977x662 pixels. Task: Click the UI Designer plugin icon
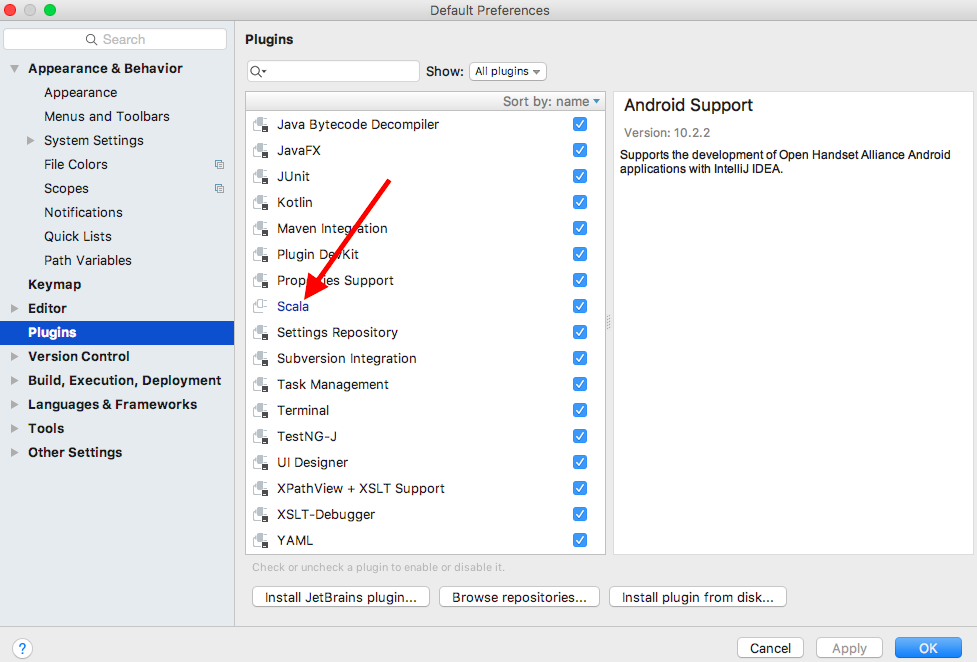[260, 463]
